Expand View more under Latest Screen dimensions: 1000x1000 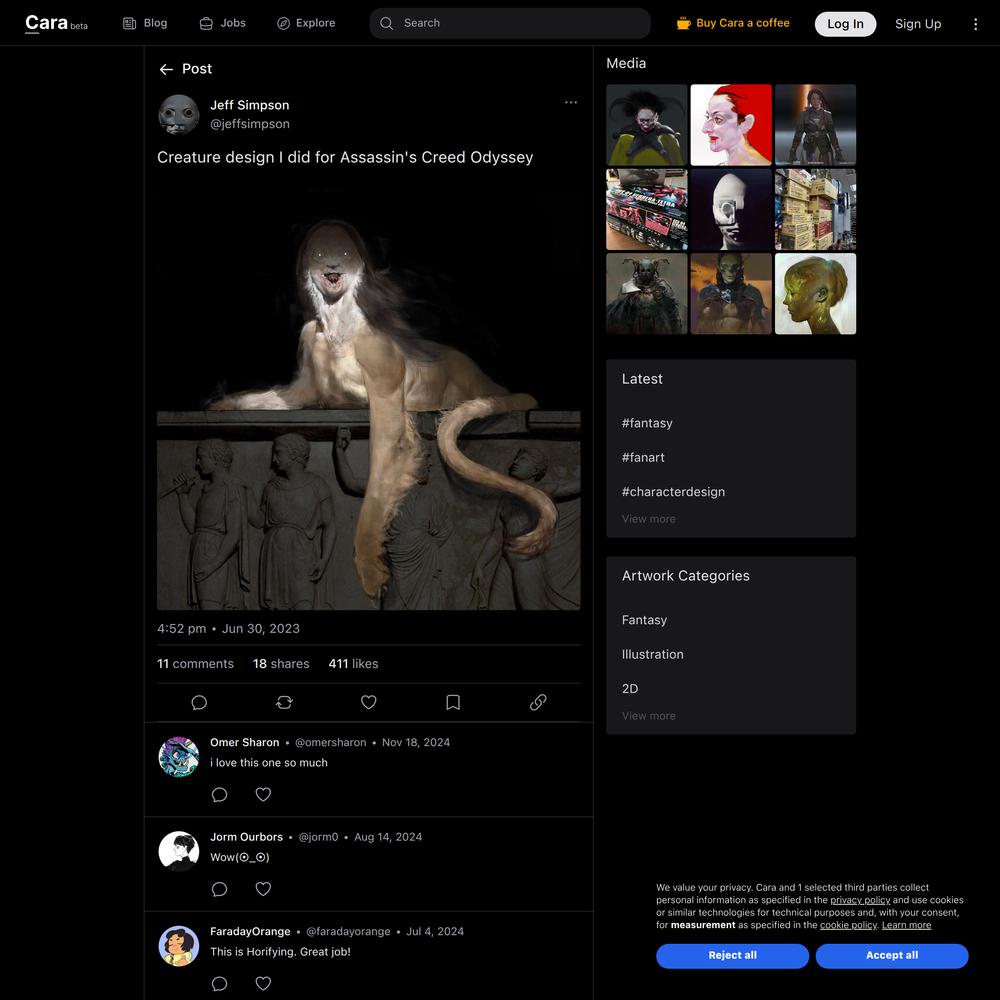649,519
